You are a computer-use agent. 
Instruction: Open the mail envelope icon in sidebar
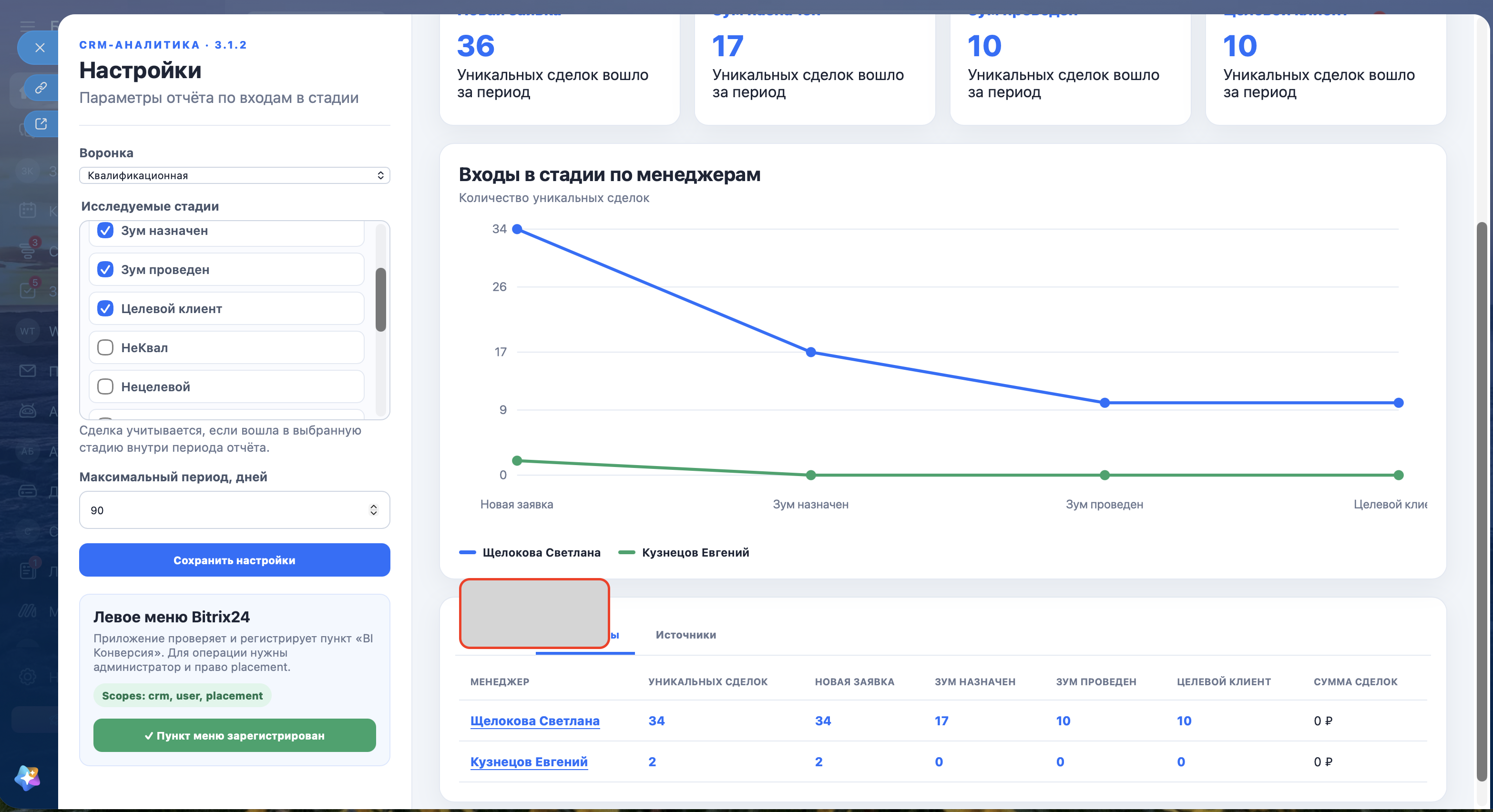click(27, 371)
